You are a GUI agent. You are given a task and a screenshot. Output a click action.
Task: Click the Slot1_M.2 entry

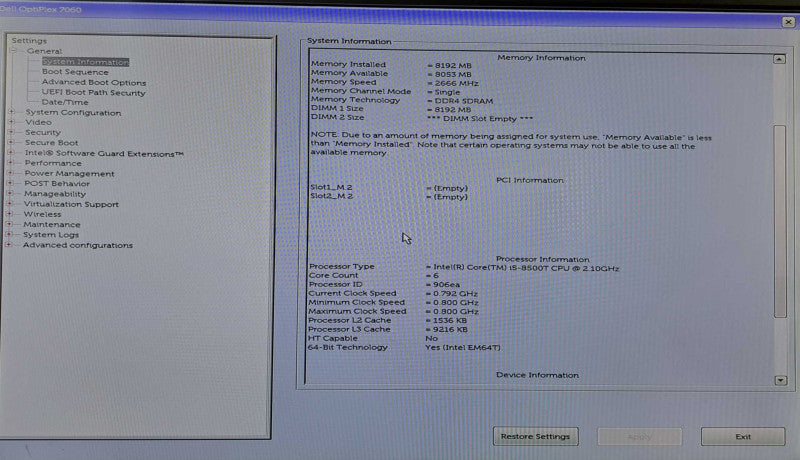pyautogui.click(x=331, y=187)
